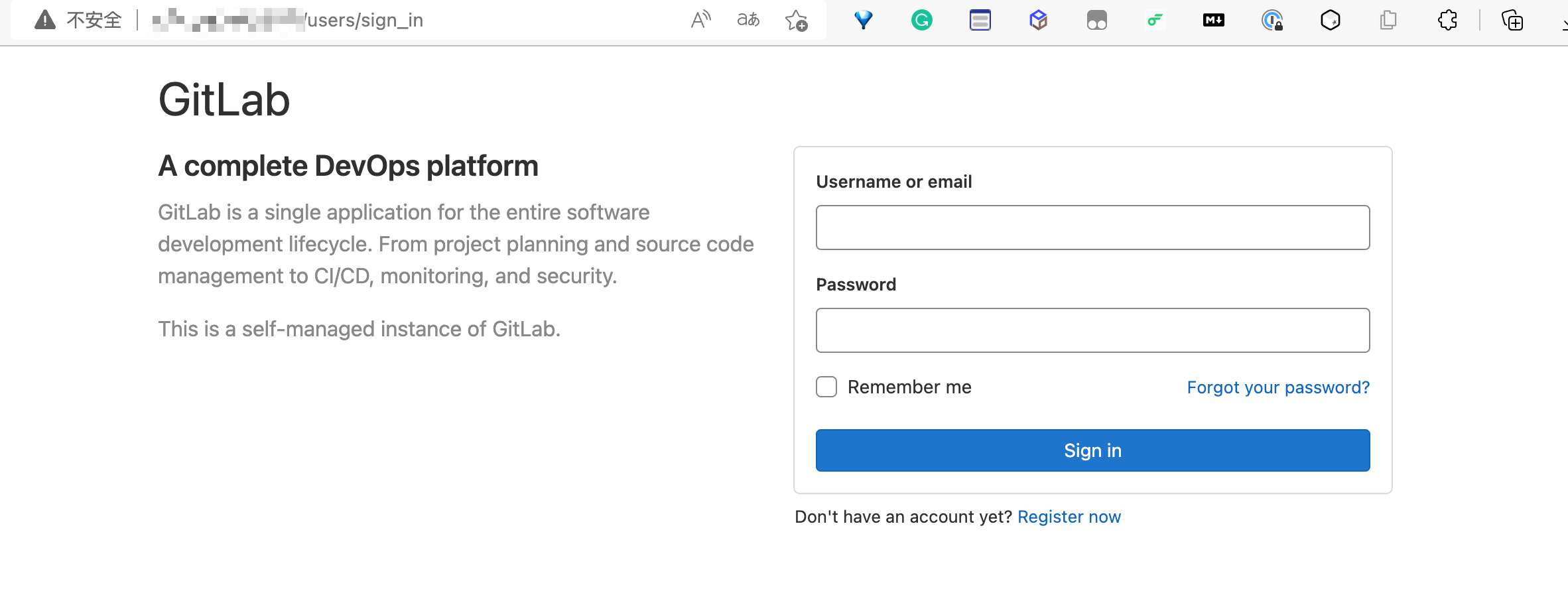Screen dimensions: 1568x597
Task: Focus the Password input field
Action: [x=1092, y=330]
